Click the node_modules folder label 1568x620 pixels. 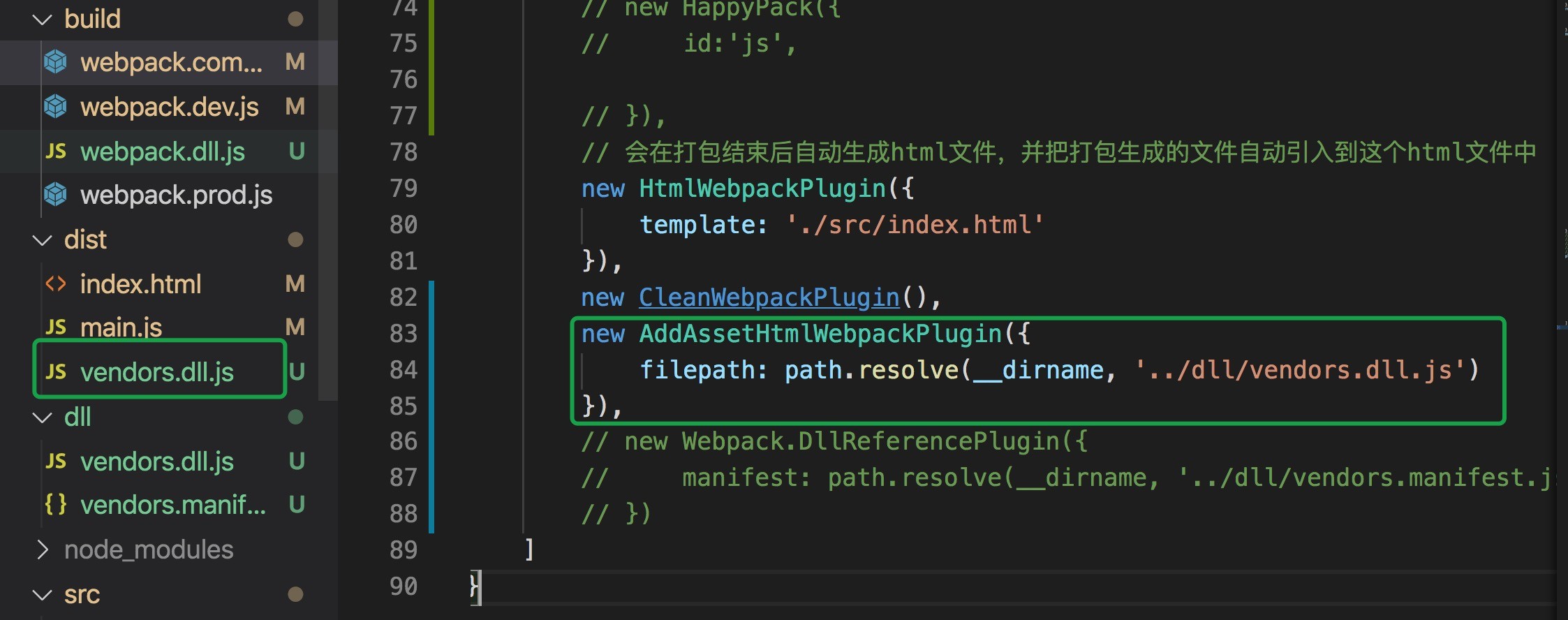[149, 550]
